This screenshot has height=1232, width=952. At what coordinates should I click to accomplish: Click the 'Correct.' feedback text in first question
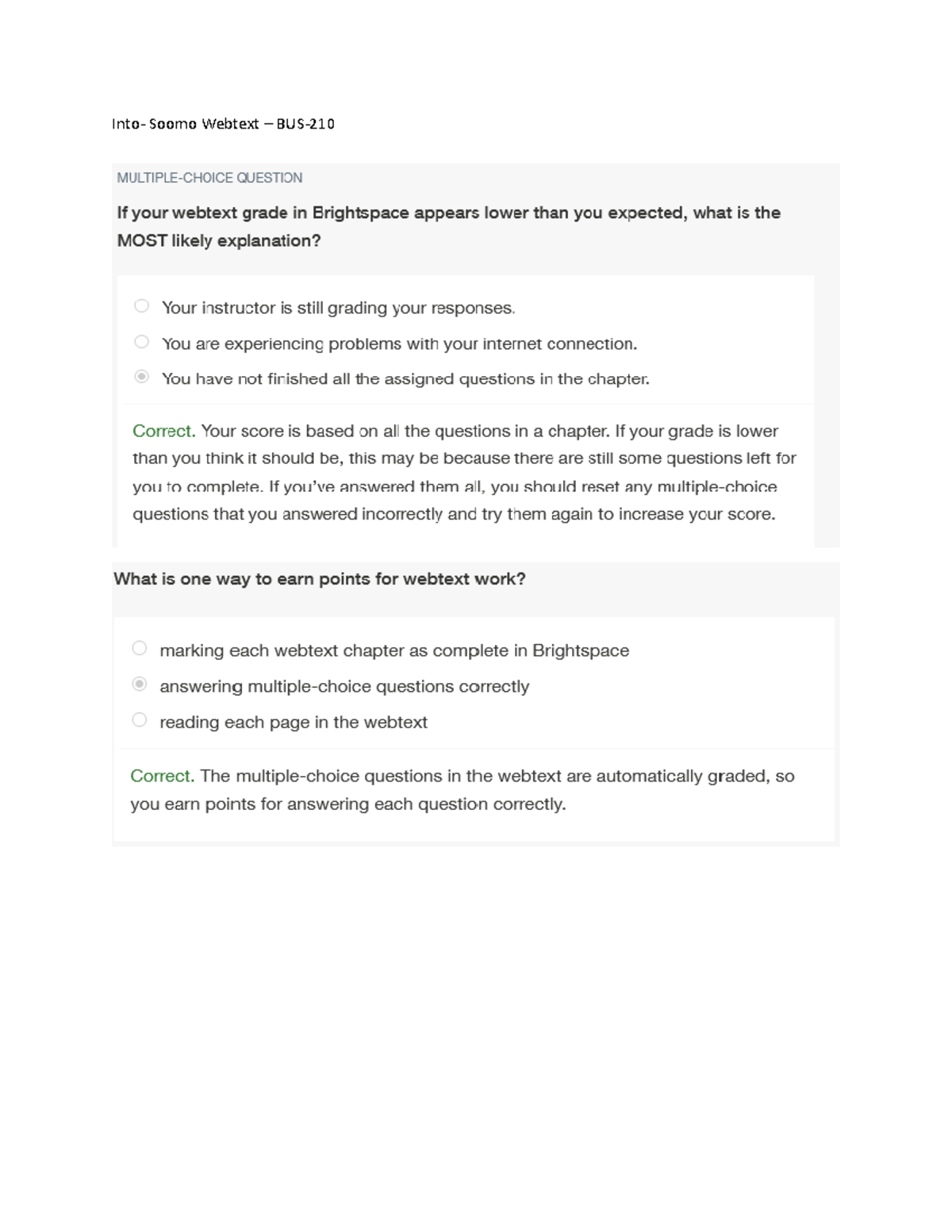(161, 431)
